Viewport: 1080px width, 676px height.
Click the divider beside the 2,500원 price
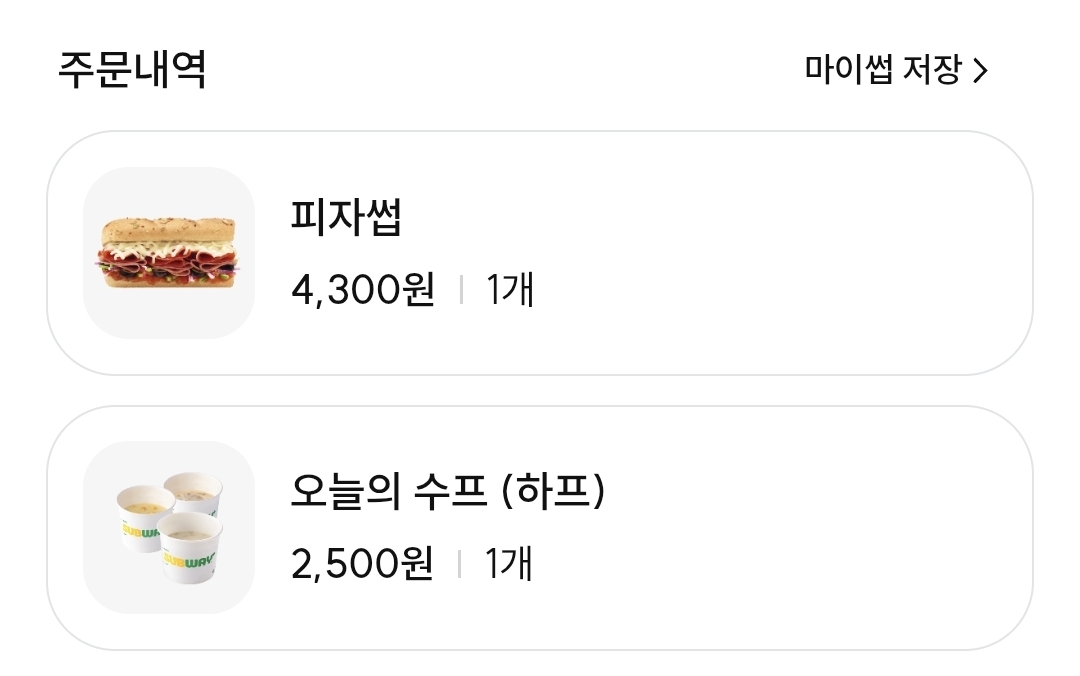coord(460,564)
